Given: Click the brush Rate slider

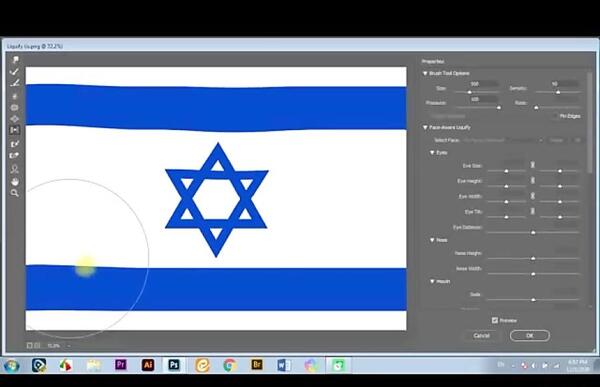Looking at the screenshot, I should pos(558,108).
